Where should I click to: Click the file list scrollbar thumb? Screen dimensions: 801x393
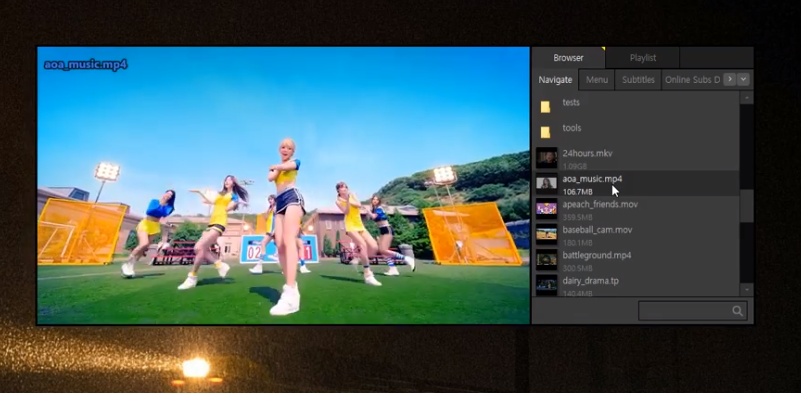[746, 205]
